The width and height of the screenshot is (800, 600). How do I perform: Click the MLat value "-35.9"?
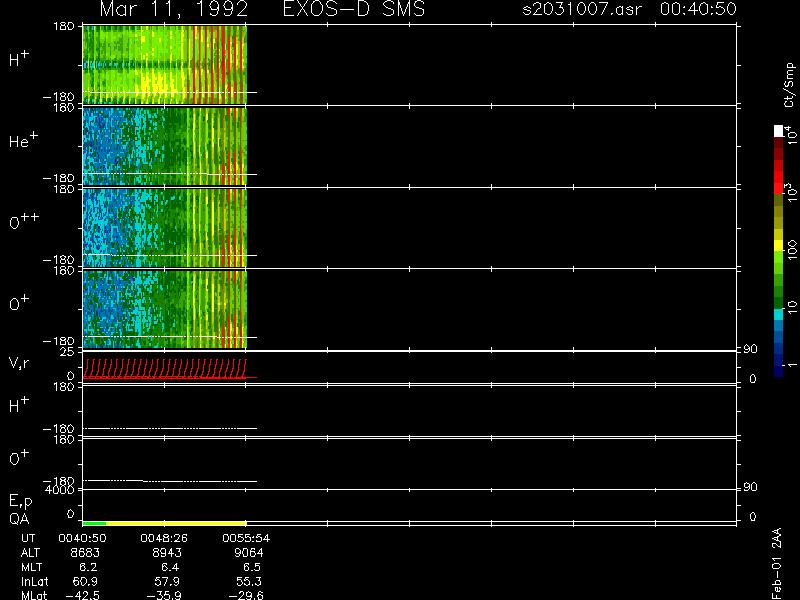(164, 595)
